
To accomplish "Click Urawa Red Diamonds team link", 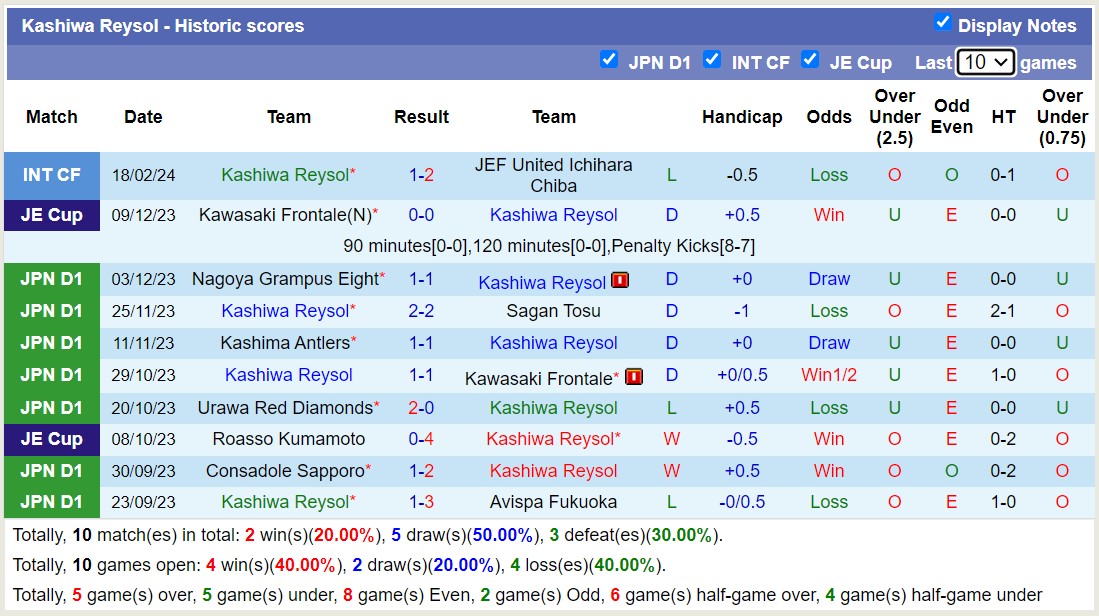I will tap(285, 408).
